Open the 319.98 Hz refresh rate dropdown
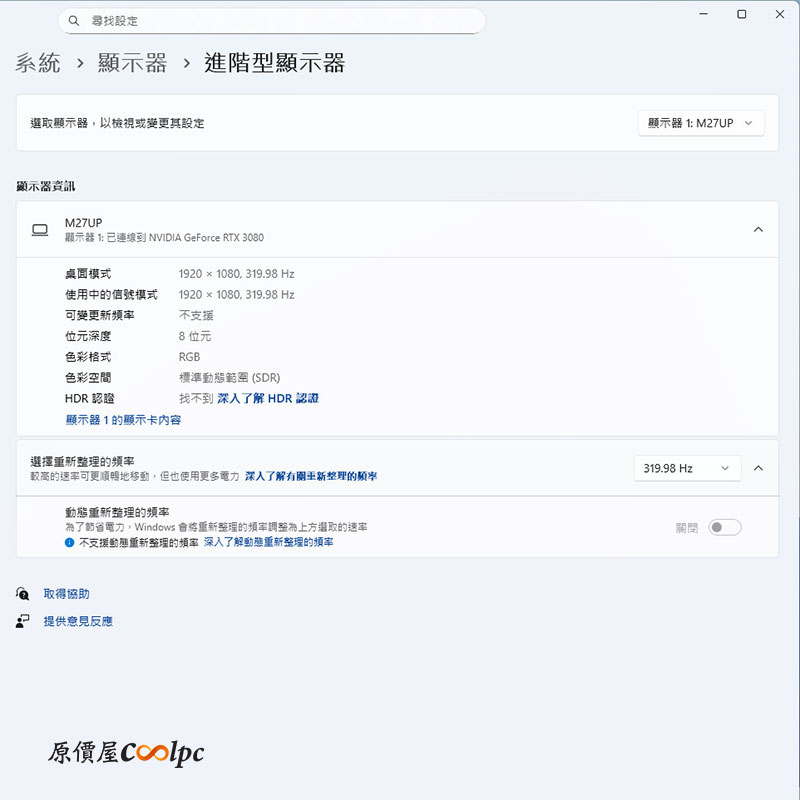Viewport: 800px width, 800px height. point(687,468)
